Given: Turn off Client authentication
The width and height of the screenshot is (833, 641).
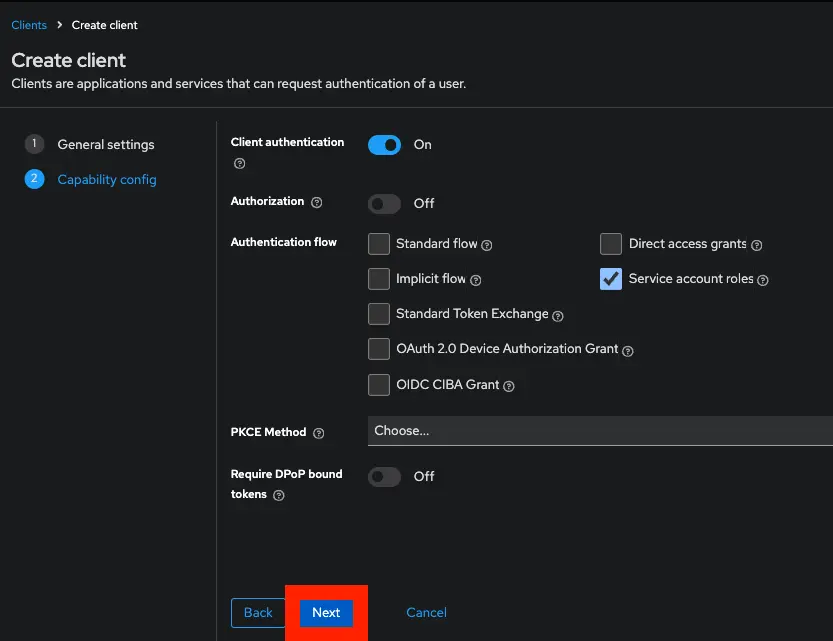Looking at the screenshot, I should tap(384, 144).
